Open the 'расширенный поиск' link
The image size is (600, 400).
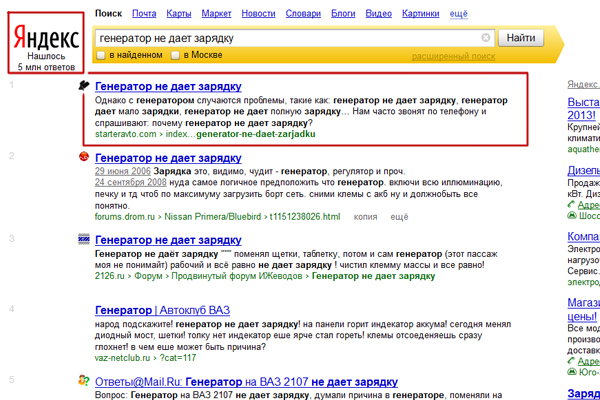tap(453, 57)
